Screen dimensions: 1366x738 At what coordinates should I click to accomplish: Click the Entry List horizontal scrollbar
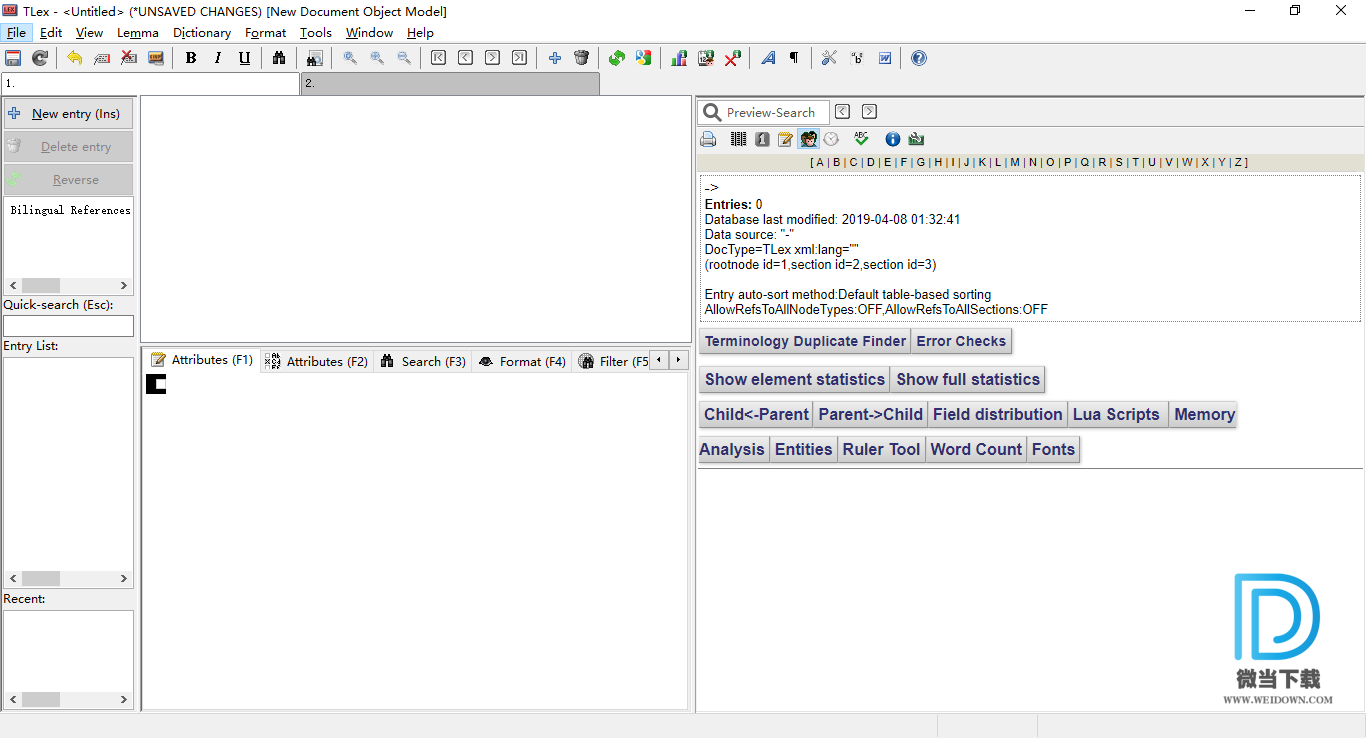coord(68,579)
